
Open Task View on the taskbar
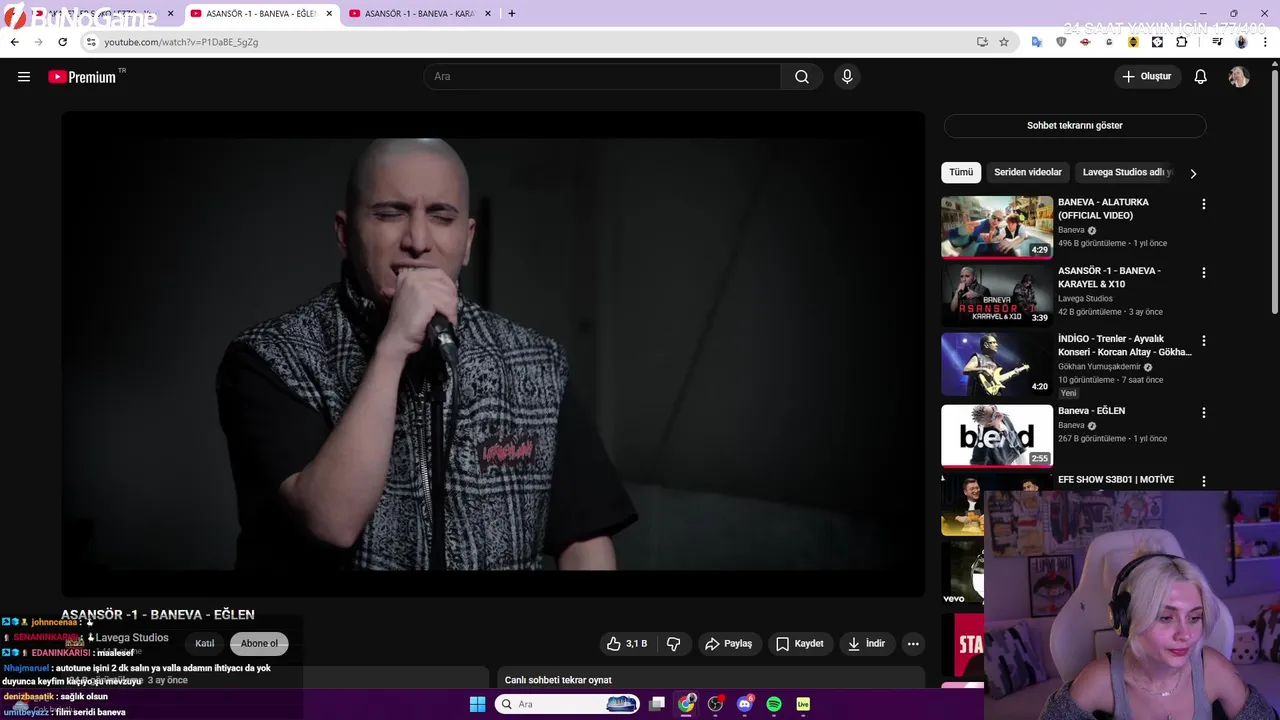click(x=657, y=704)
